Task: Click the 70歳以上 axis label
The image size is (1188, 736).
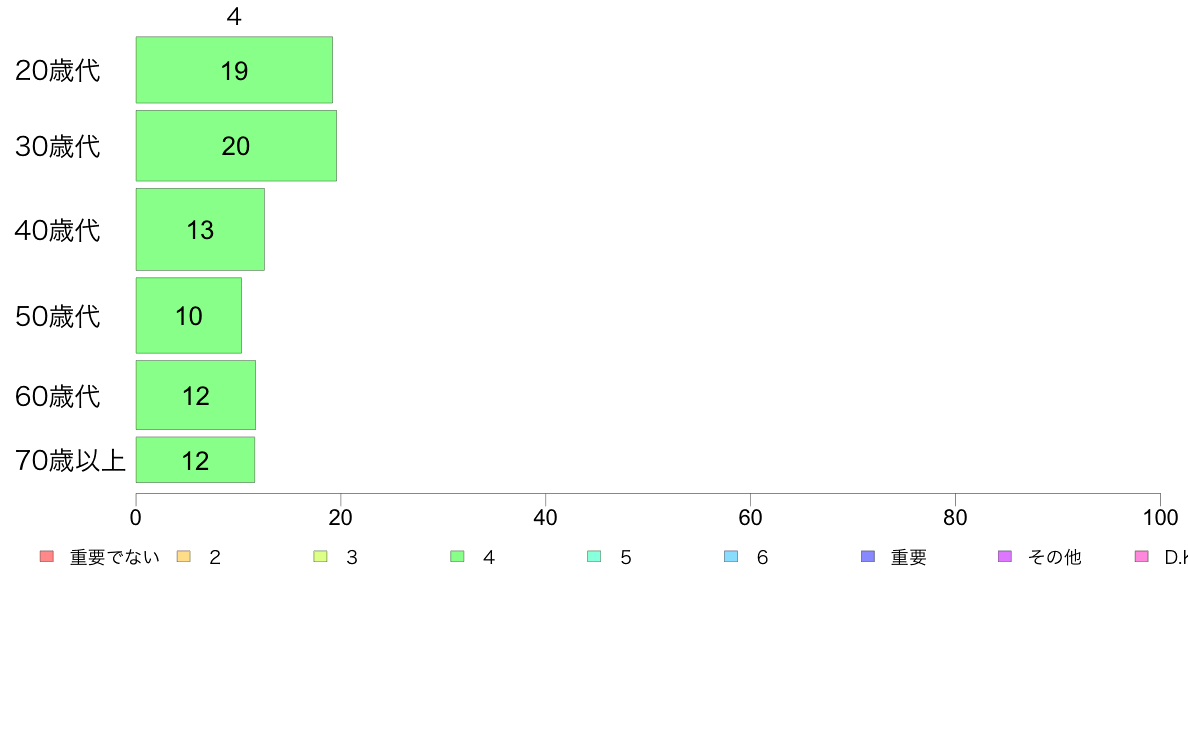Action: click(x=70, y=460)
